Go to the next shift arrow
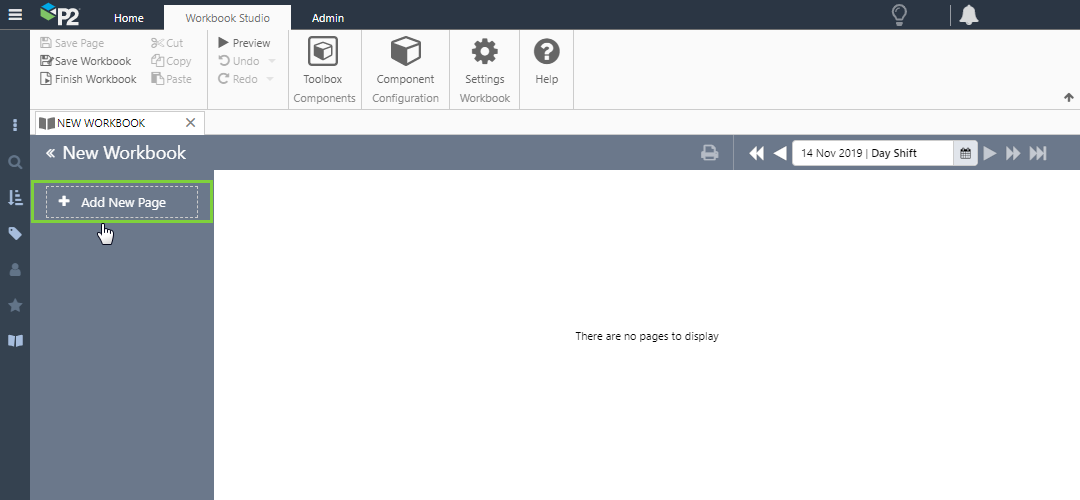The image size is (1080, 500). [990, 153]
